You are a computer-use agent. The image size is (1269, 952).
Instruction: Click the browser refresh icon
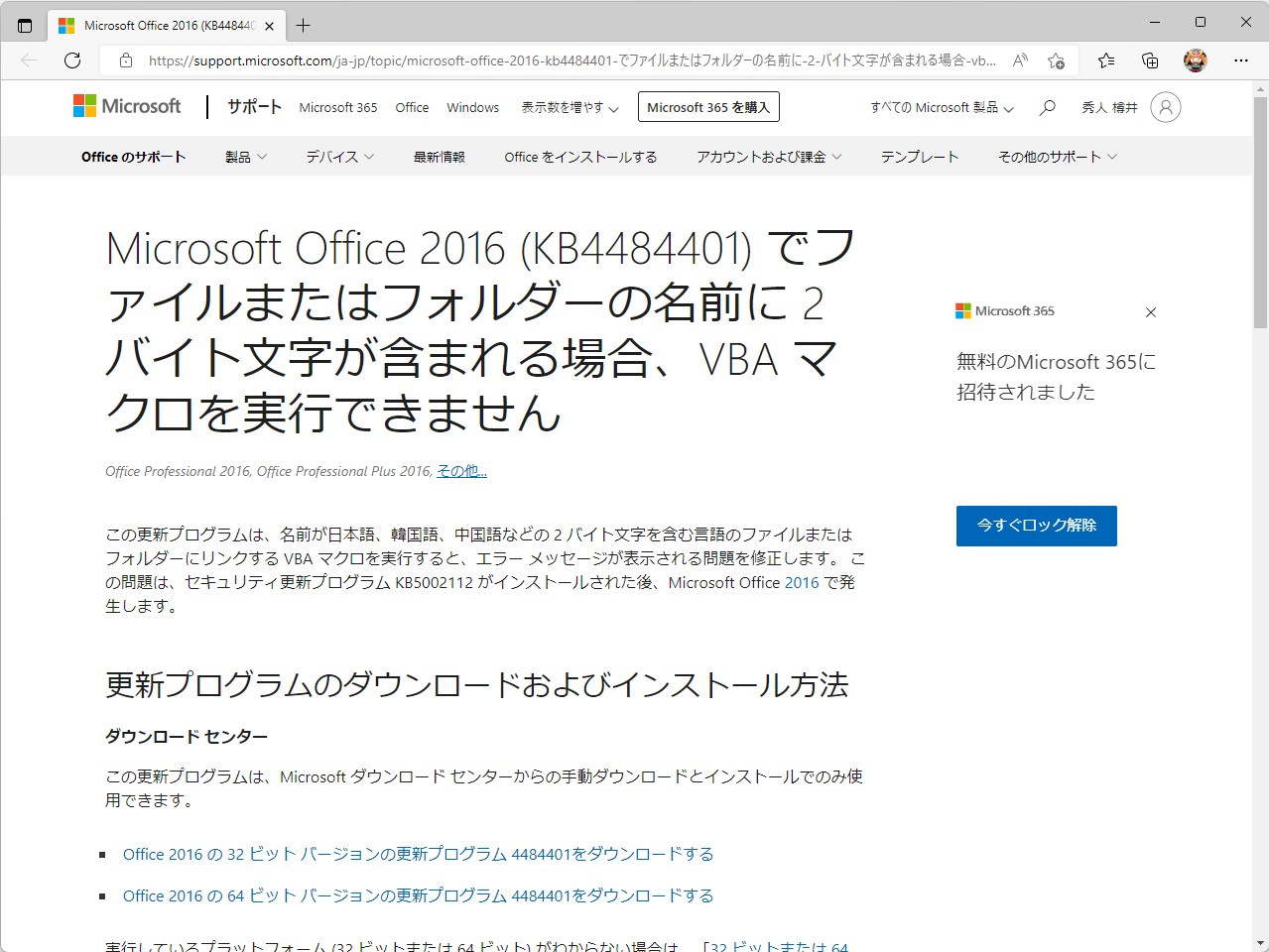coord(71,59)
